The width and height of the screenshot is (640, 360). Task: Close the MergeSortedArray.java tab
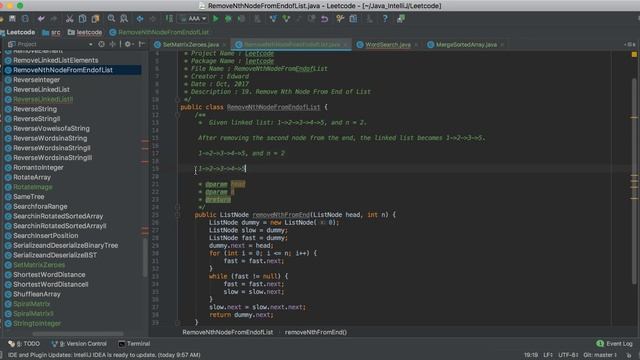tap(502, 45)
